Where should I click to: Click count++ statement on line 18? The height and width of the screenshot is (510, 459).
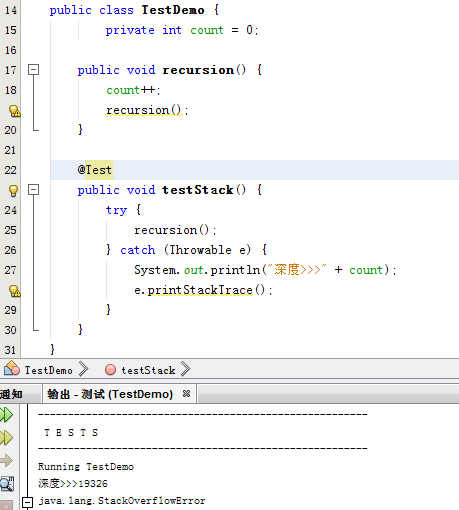(133, 90)
